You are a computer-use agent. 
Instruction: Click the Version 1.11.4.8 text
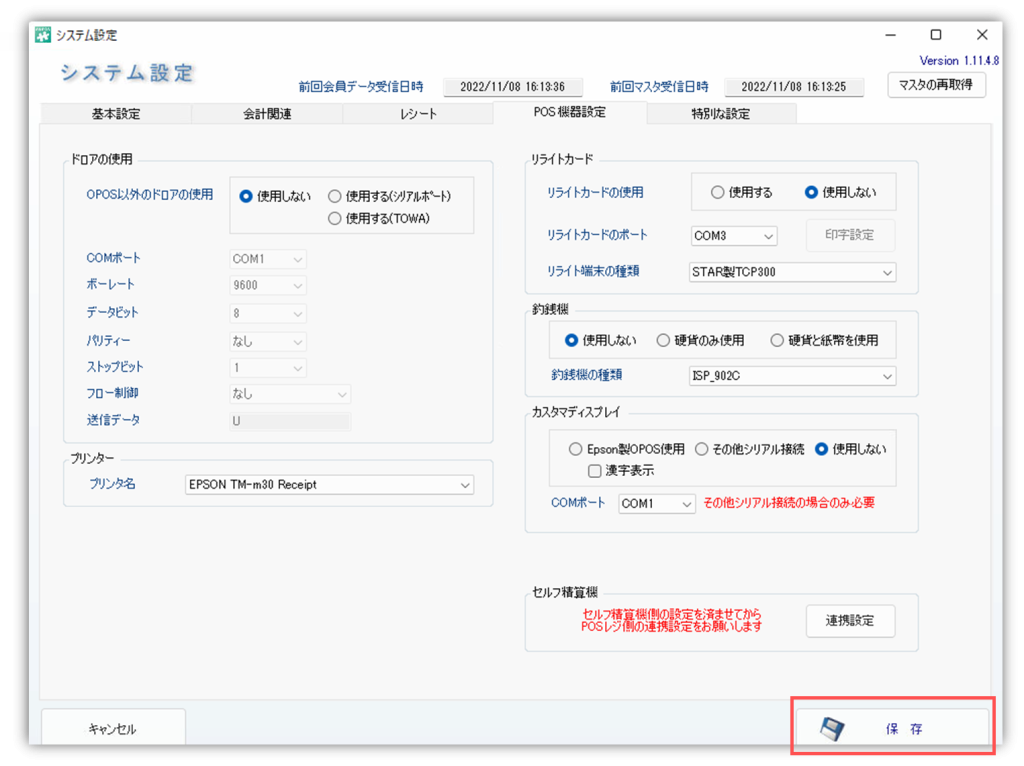coord(959,61)
